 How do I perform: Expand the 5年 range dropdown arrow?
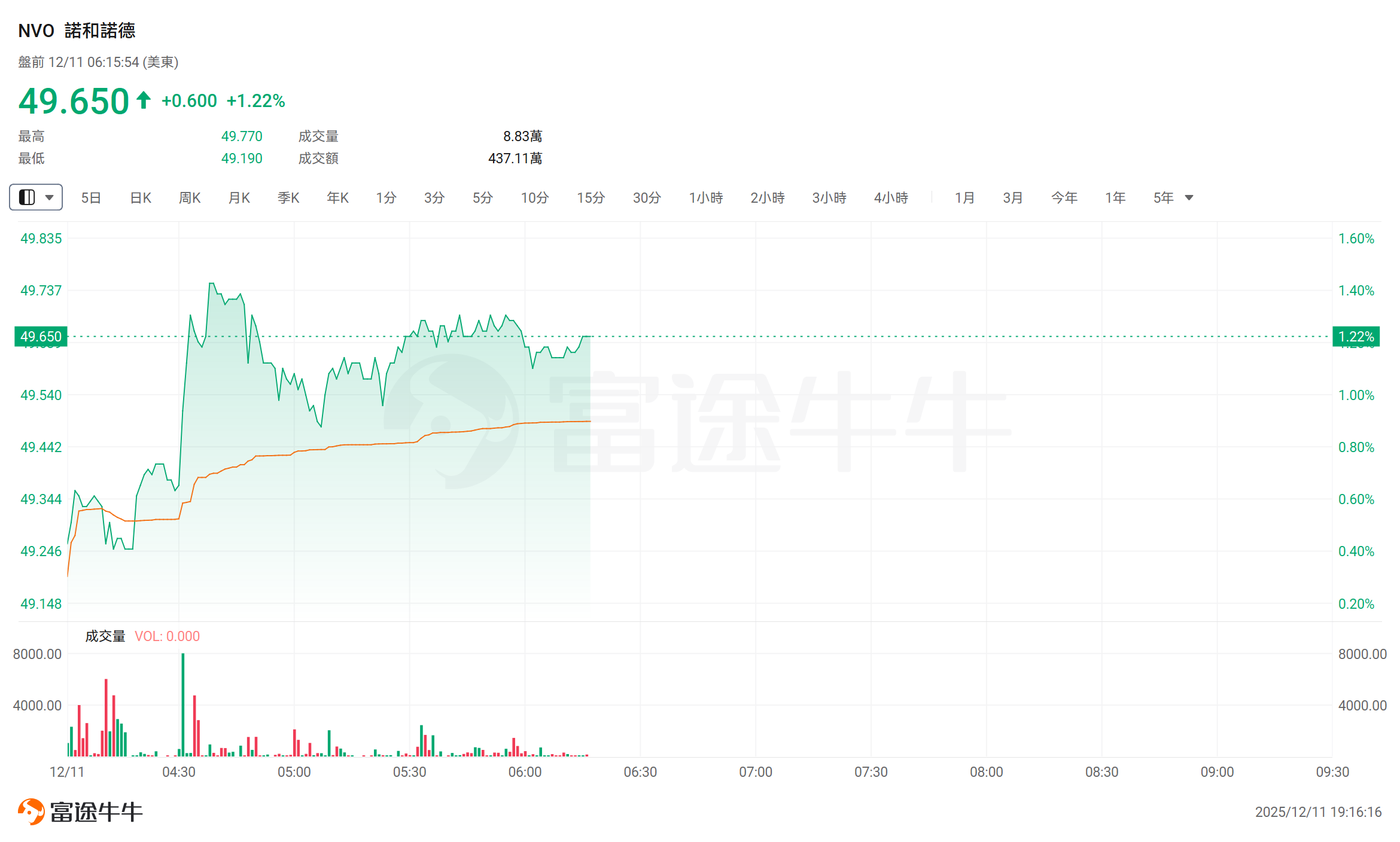1189,198
